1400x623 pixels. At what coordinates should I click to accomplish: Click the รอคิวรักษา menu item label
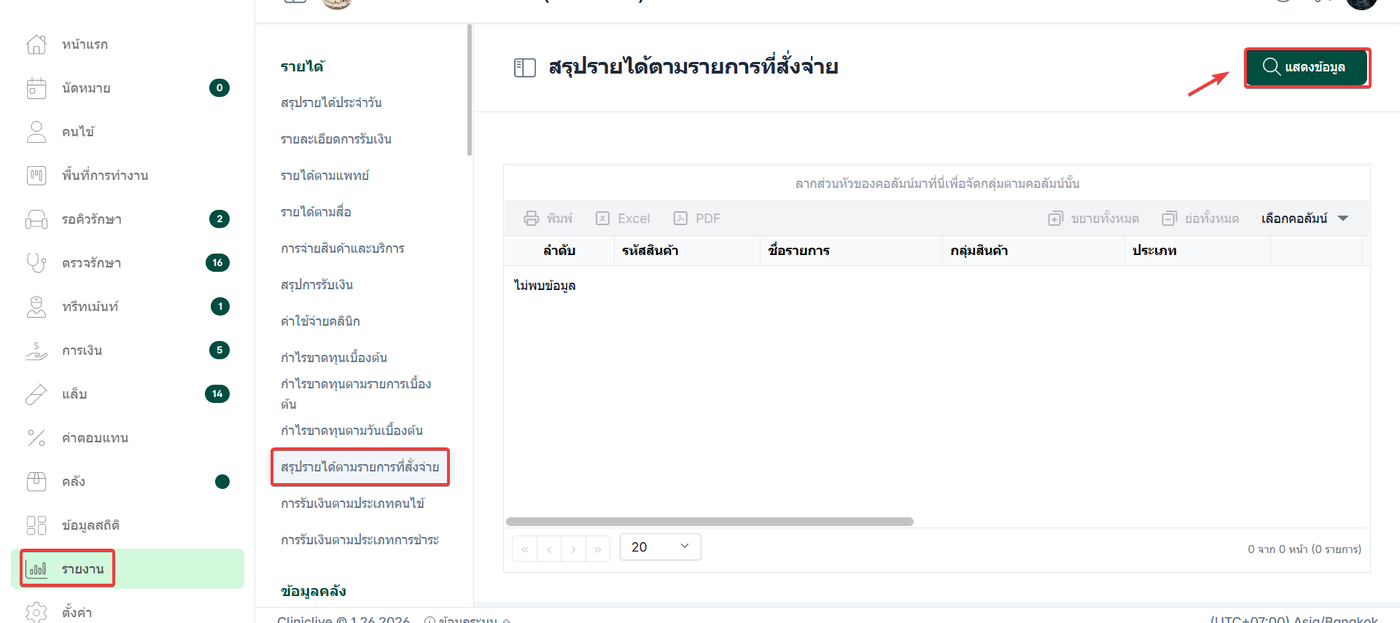[x=92, y=219]
